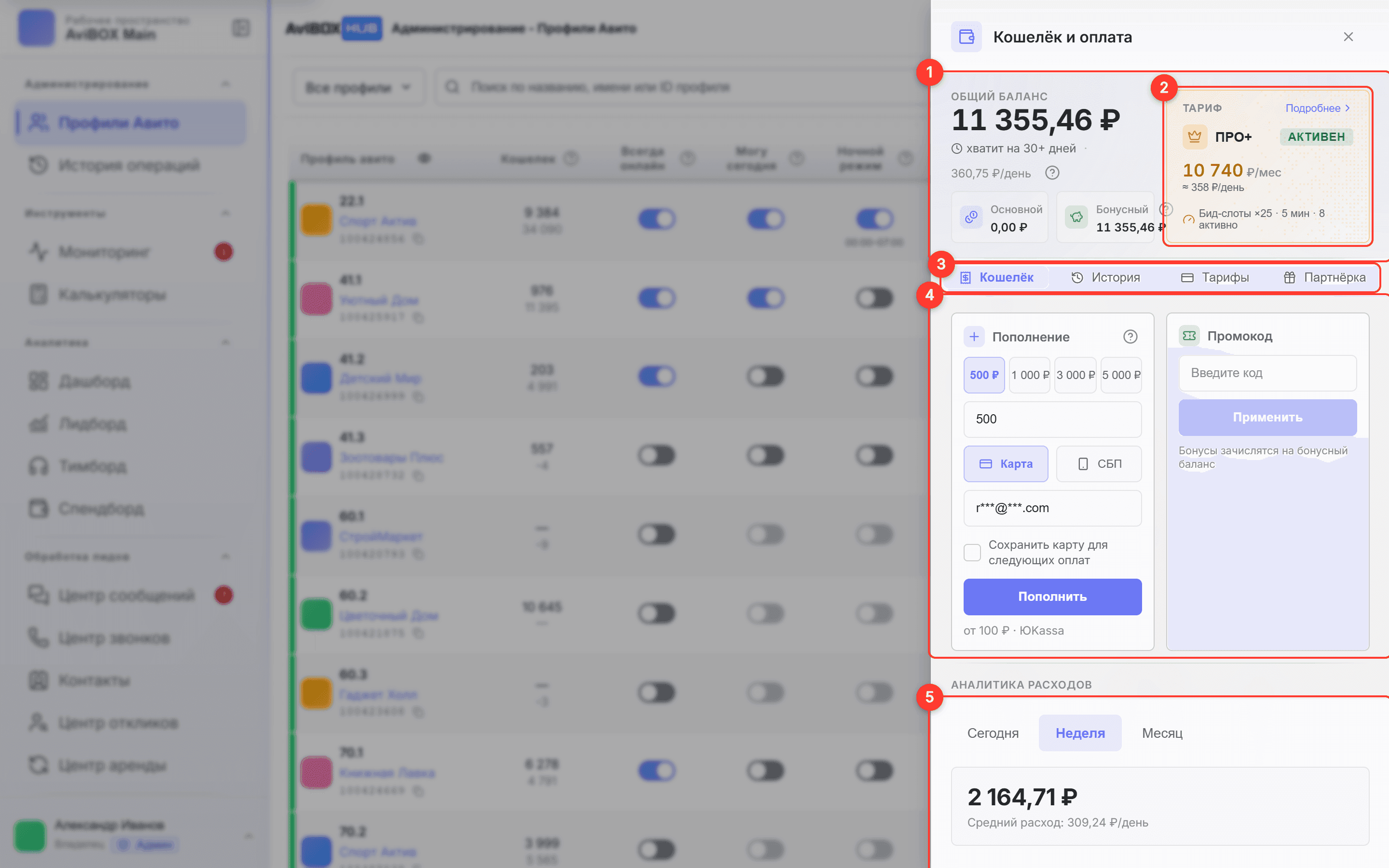Open the Тарифы tab
The width and height of the screenshot is (1389, 868).
[1214, 277]
